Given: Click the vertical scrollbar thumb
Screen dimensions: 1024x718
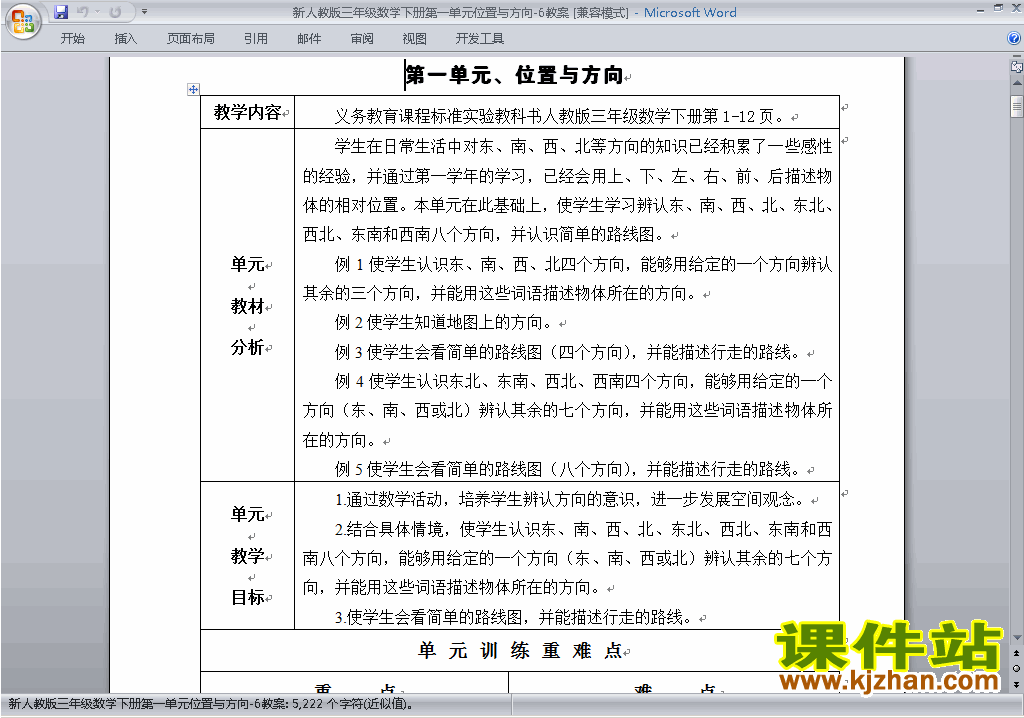Looking at the screenshot, I should [x=1017, y=106].
